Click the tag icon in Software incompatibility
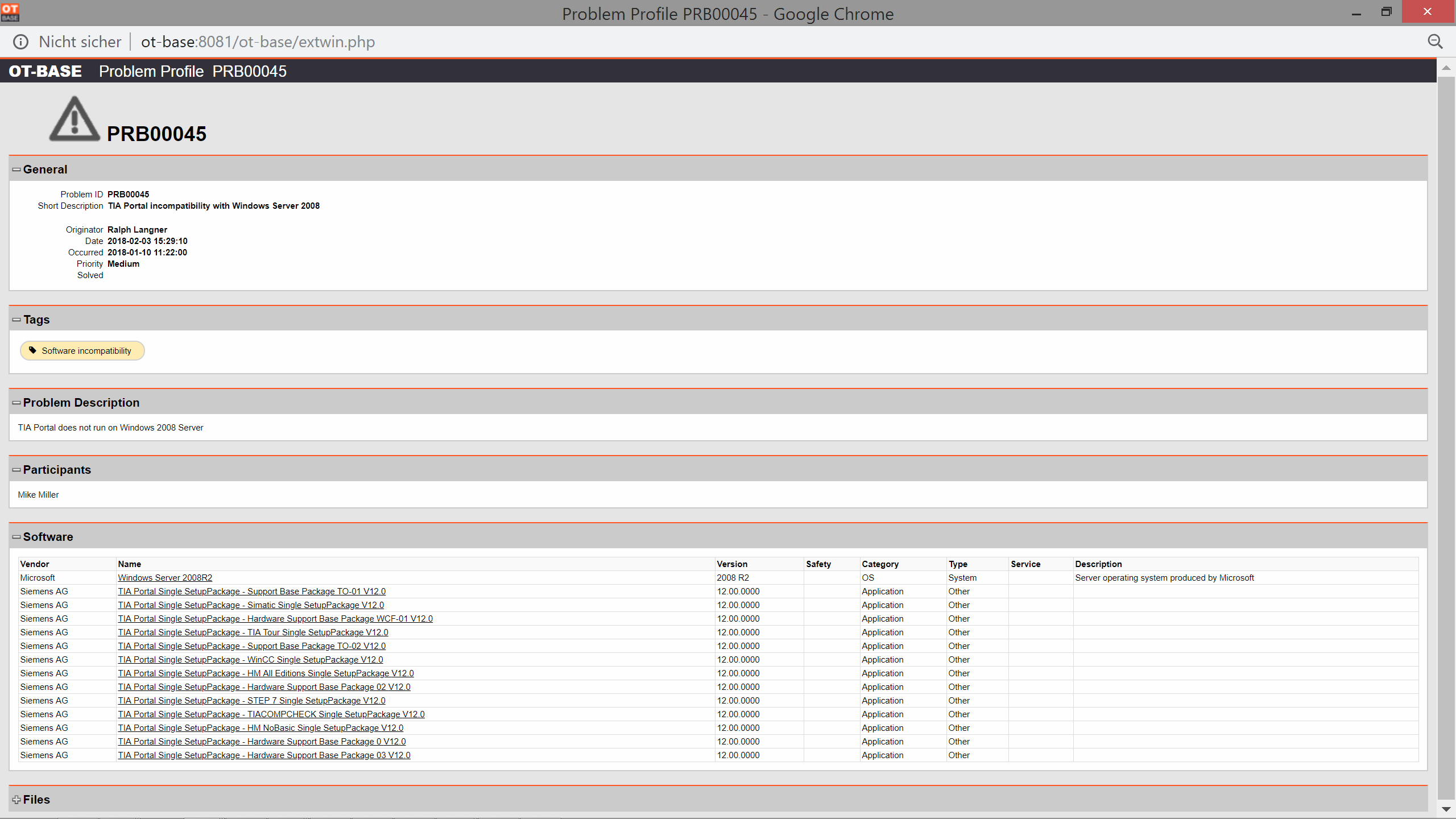This screenshot has height=819, width=1456. [32, 350]
